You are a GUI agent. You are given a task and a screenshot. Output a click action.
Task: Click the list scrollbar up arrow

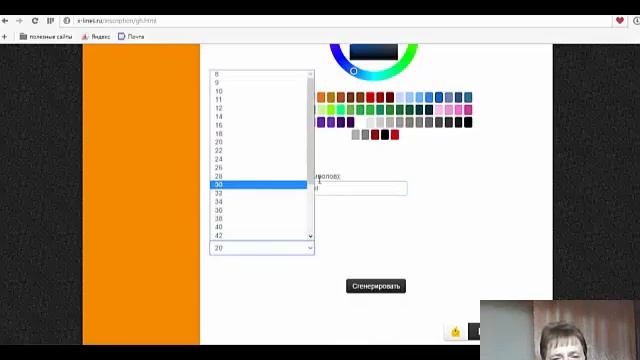coord(311,74)
